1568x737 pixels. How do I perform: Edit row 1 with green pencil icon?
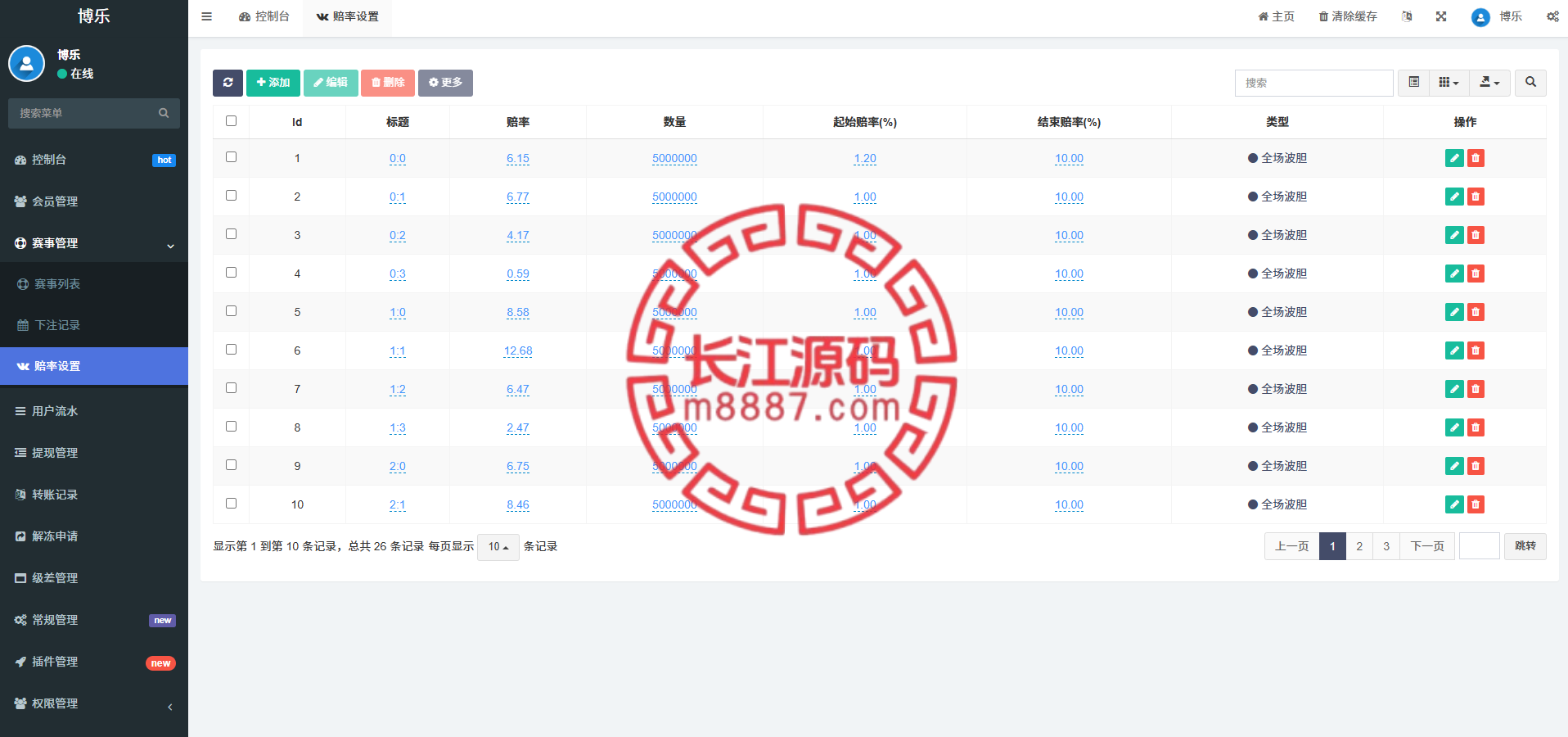click(1454, 158)
